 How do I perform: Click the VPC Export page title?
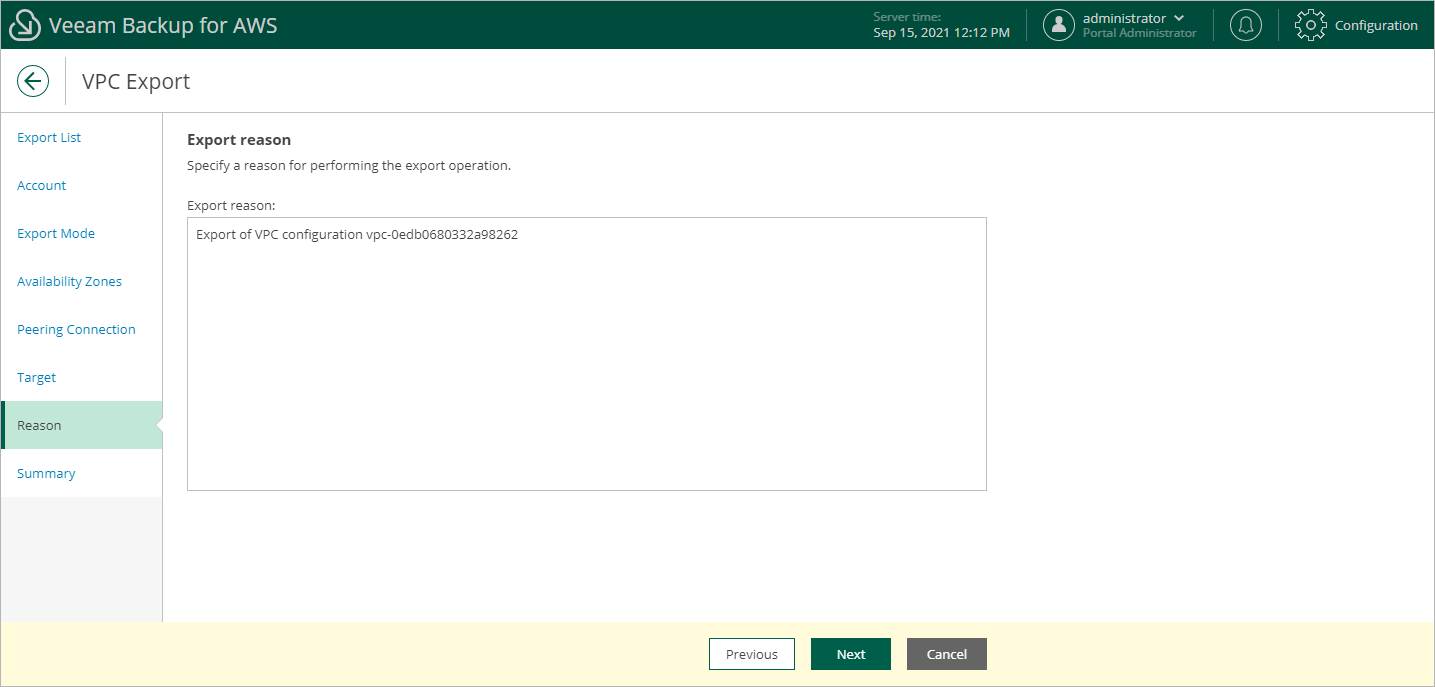point(136,82)
